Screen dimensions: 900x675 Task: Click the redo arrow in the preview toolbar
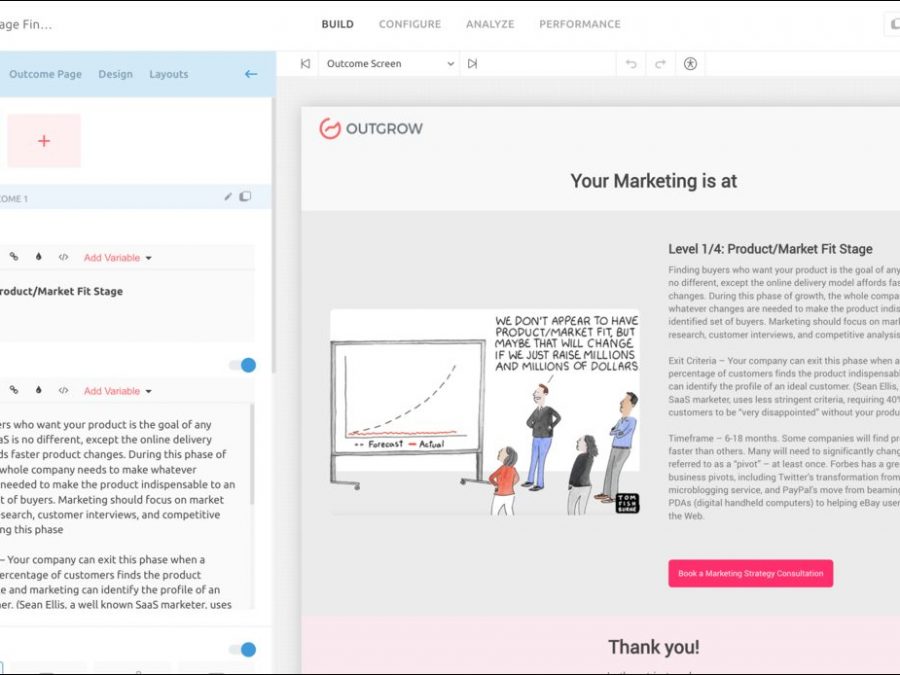(x=660, y=64)
